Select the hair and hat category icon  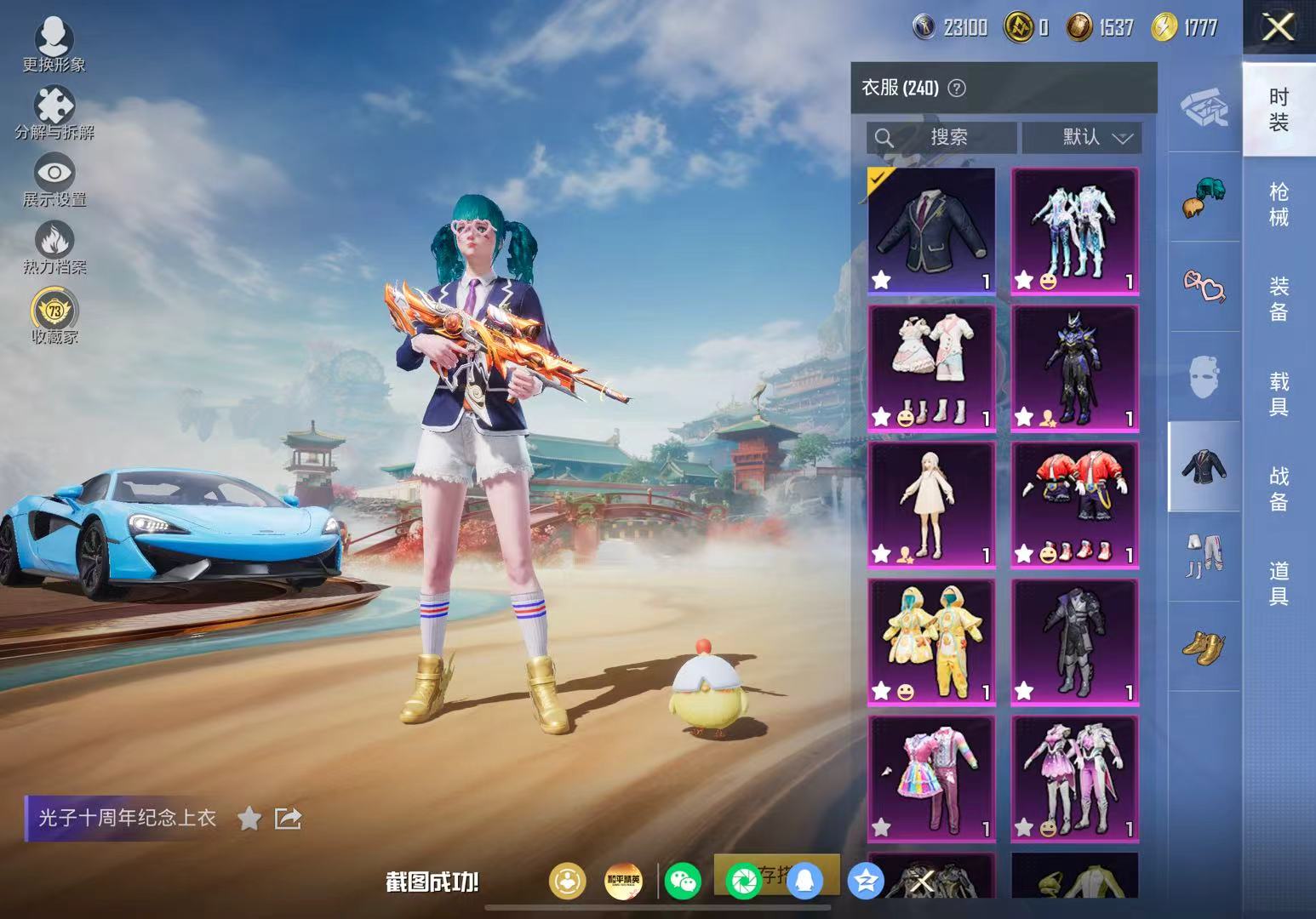coord(1204,197)
